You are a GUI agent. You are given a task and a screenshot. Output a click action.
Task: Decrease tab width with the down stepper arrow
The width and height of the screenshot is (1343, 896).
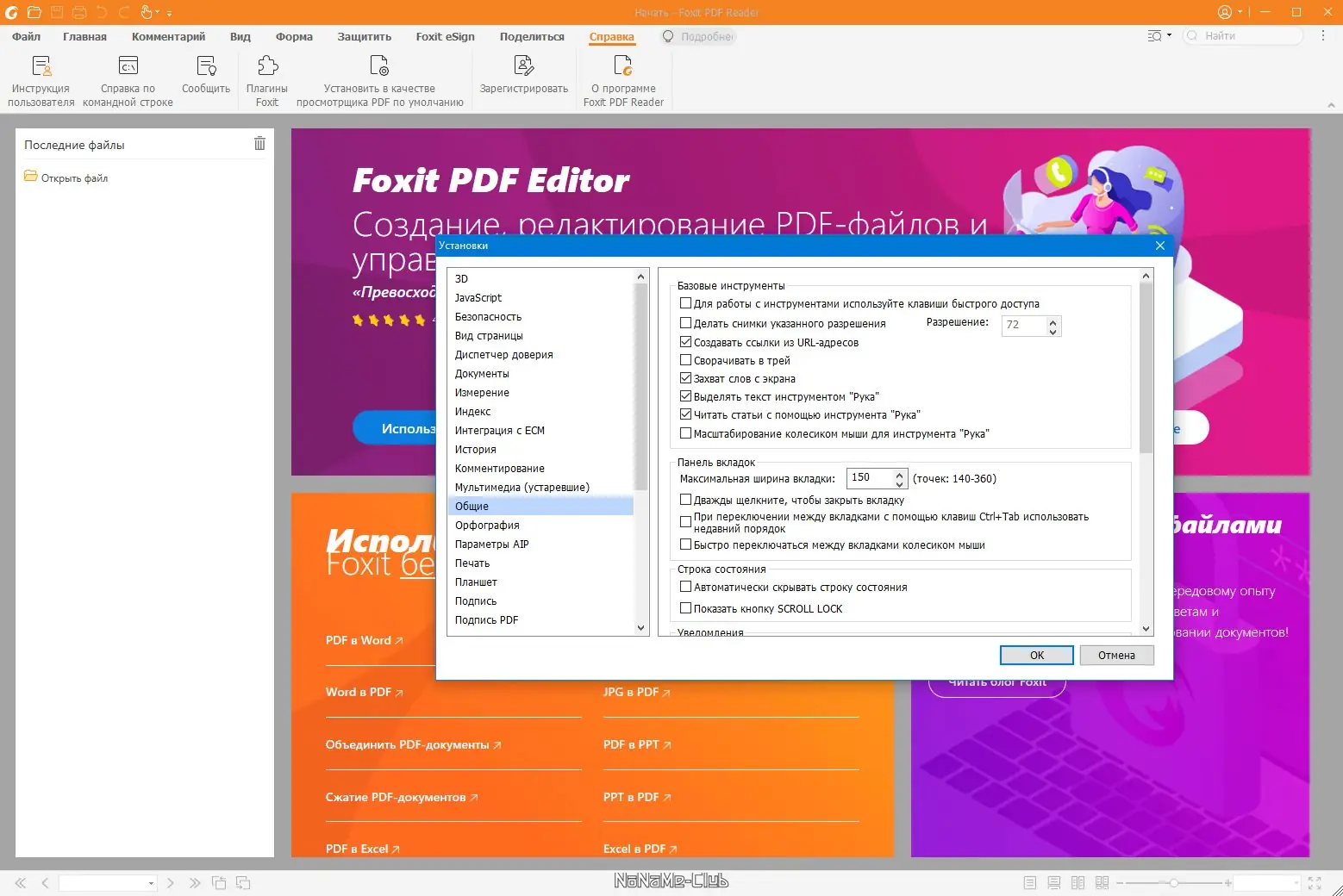899,483
